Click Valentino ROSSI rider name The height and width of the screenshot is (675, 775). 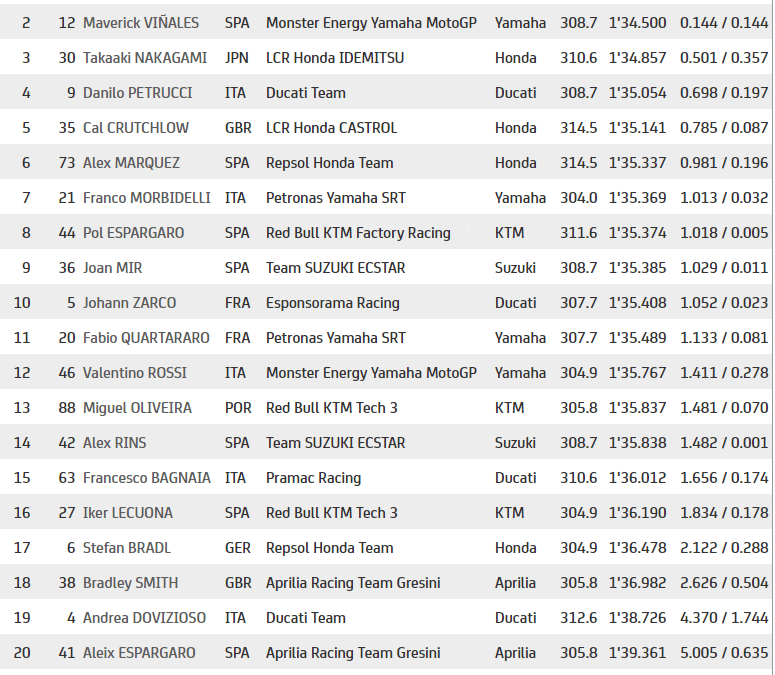click(x=135, y=373)
